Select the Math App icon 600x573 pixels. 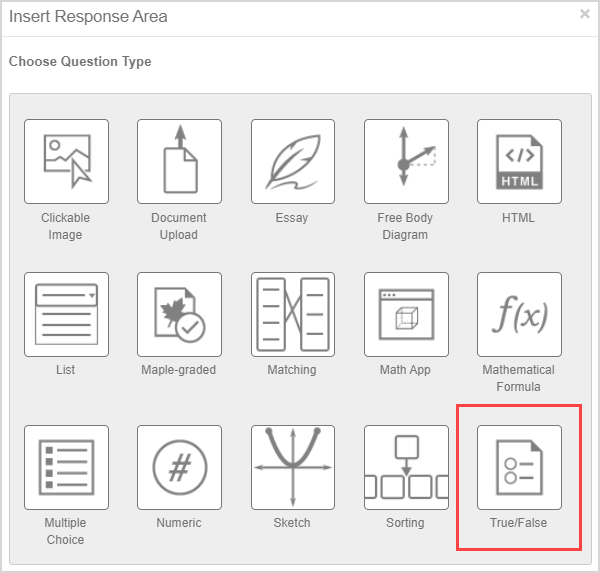(x=406, y=315)
